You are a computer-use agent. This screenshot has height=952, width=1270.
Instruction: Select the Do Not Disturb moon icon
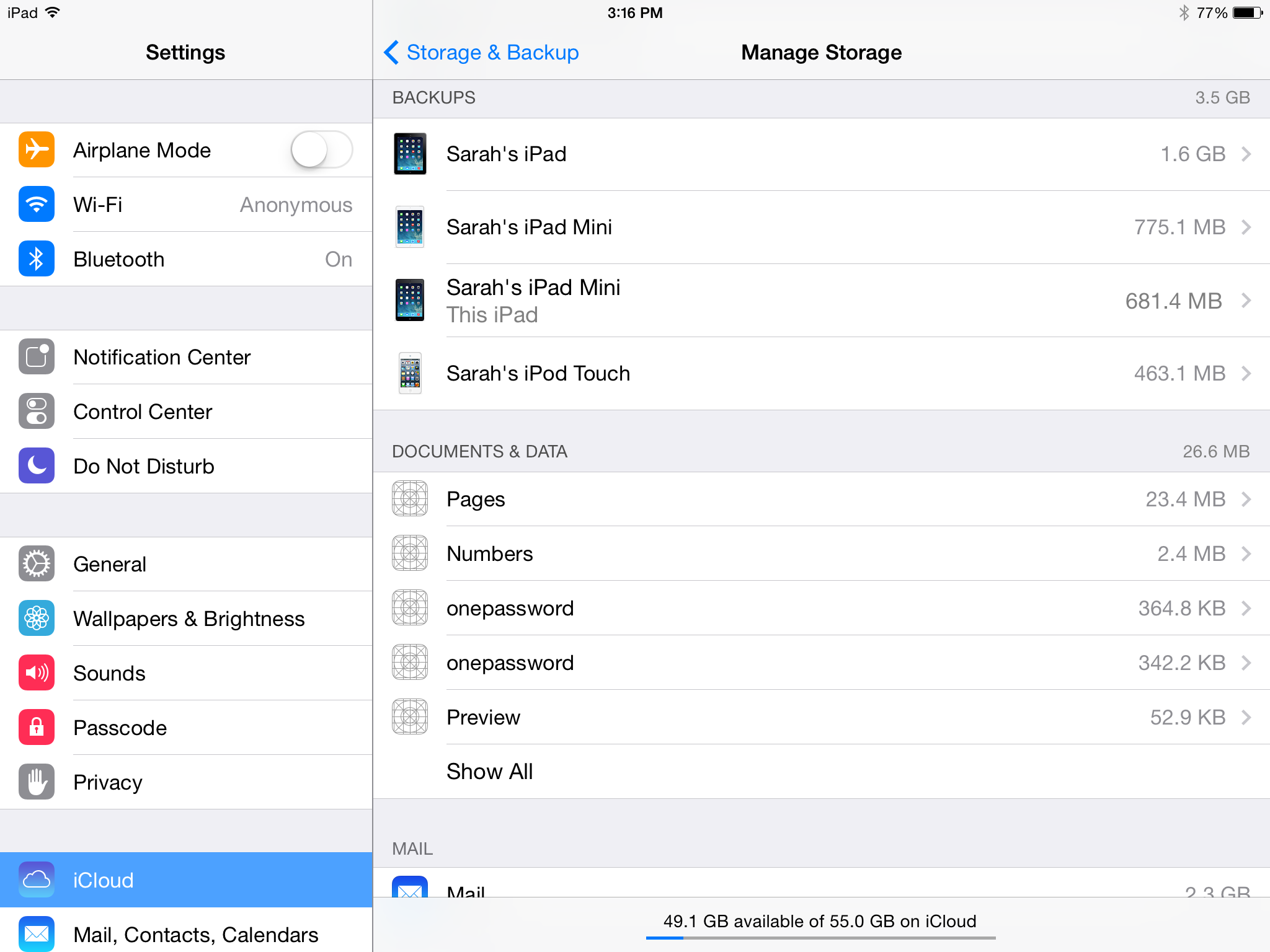(36, 466)
